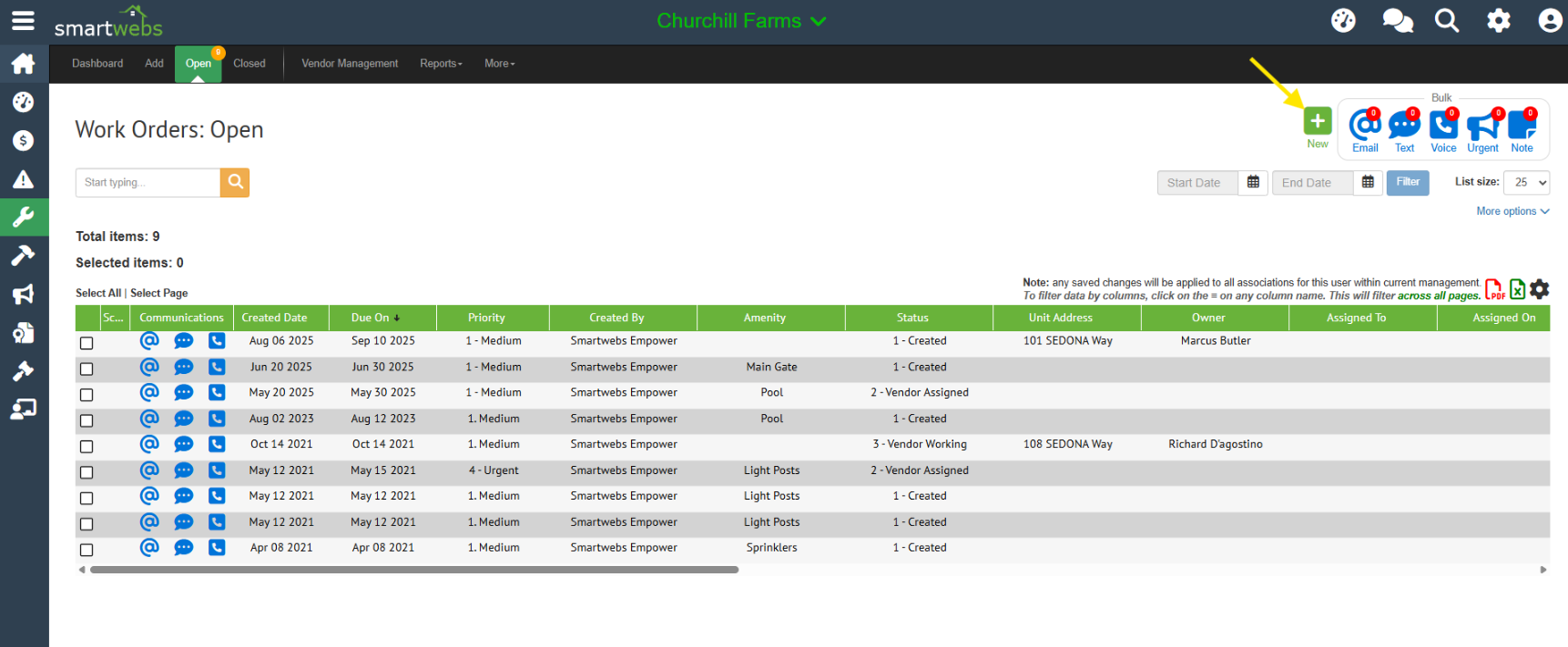1568x647 pixels.
Task: Check the box for the Aug 06 2025 order
Action: [87, 343]
